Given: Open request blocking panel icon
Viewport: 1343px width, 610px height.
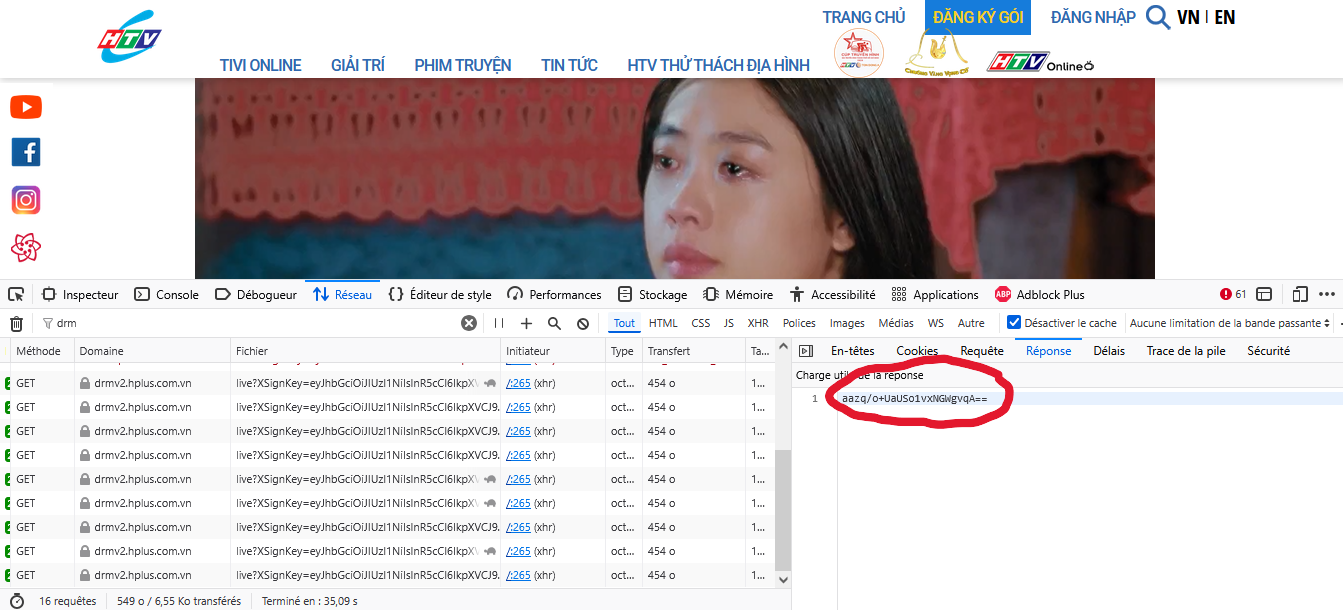Looking at the screenshot, I should [x=583, y=323].
